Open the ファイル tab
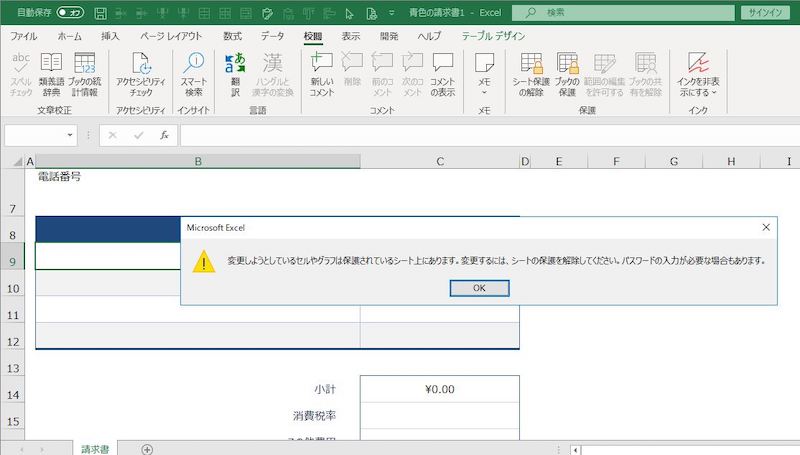800x455 pixels. (x=23, y=36)
